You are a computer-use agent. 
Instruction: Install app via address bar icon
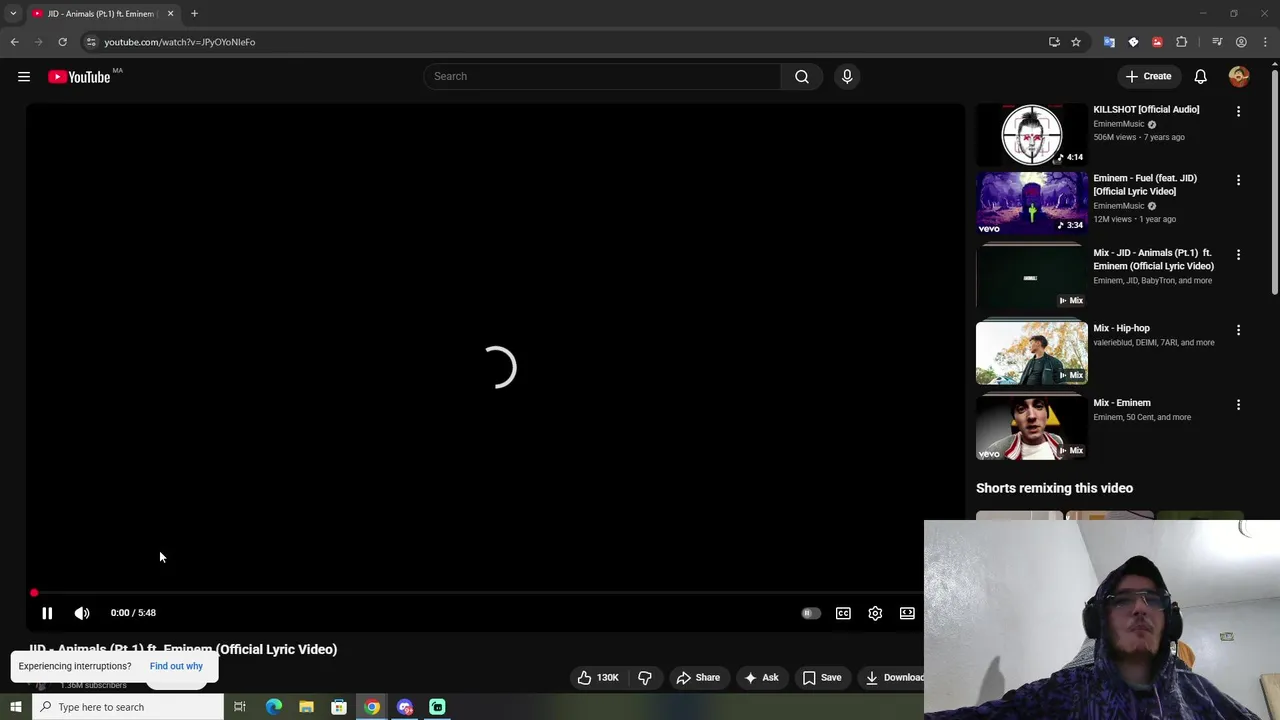tap(1054, 42)
